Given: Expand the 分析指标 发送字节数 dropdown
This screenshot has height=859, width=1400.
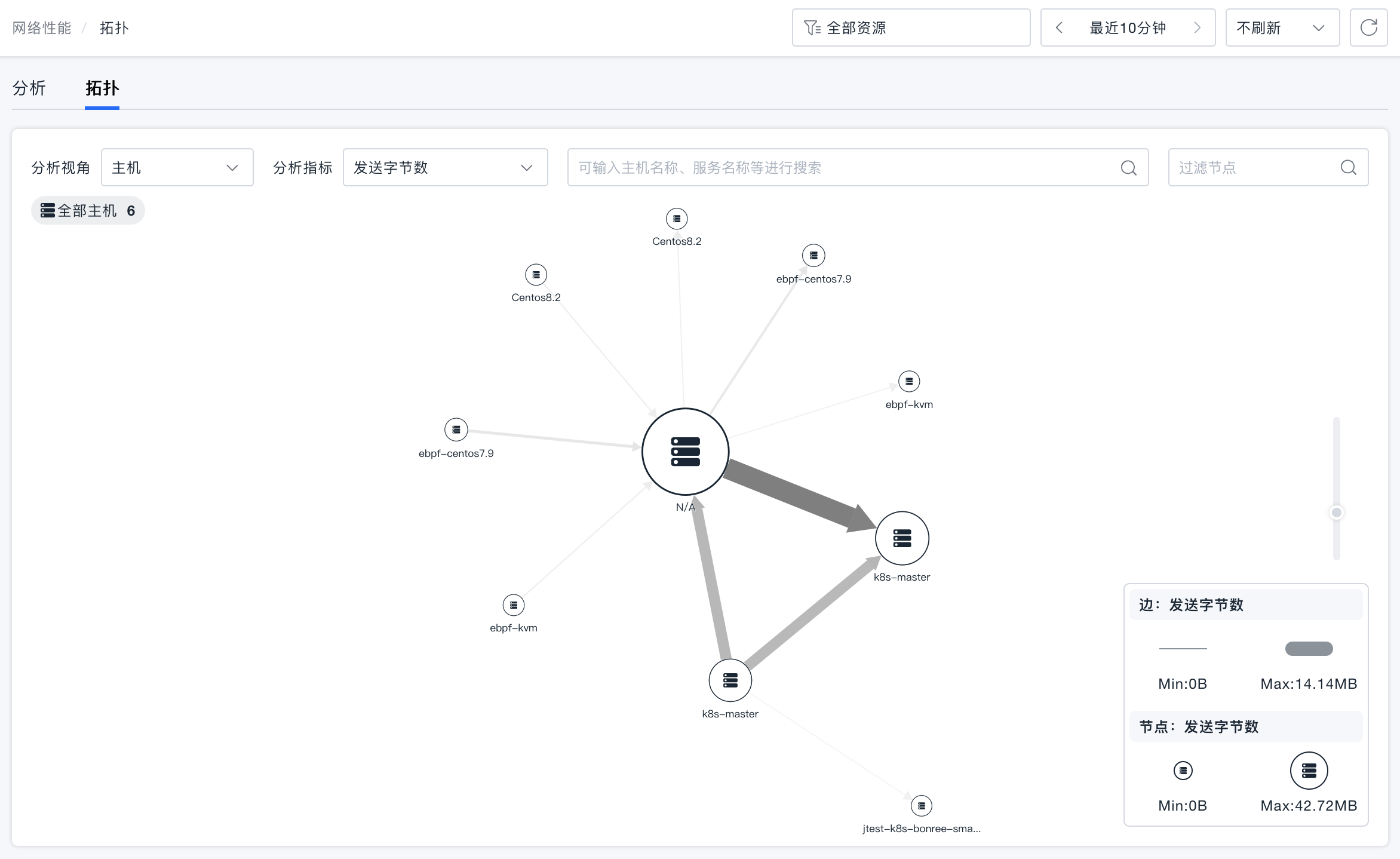Looking at the screenshot, I should pyautogui.click(x=445, y=168).
